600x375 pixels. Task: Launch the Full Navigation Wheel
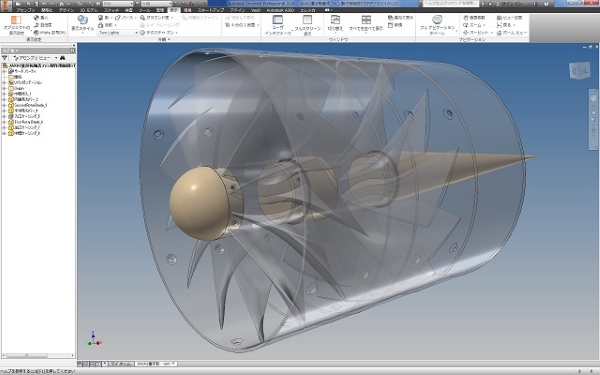437,25
